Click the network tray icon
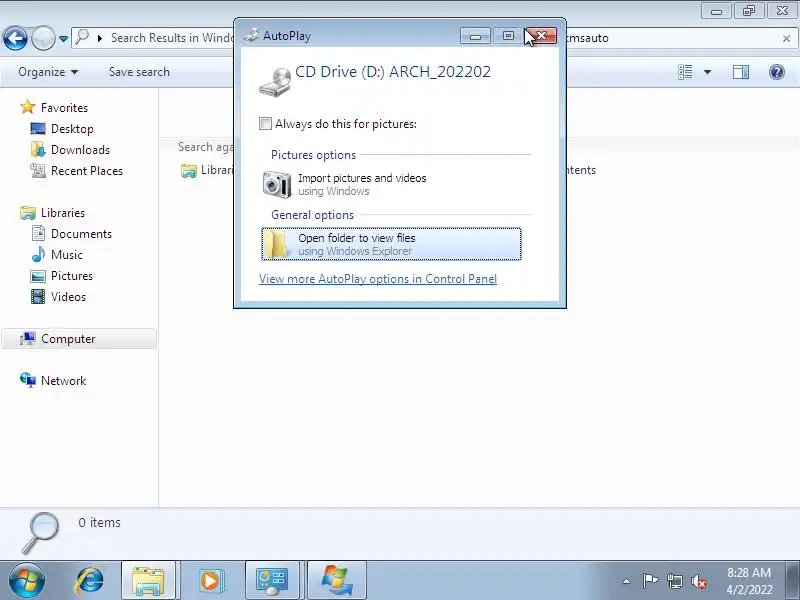 pos(674,581)
